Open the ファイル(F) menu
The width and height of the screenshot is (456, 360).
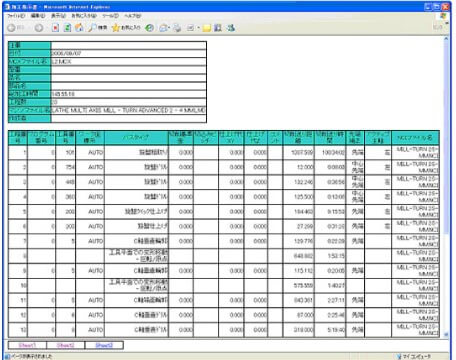point(16,16)
